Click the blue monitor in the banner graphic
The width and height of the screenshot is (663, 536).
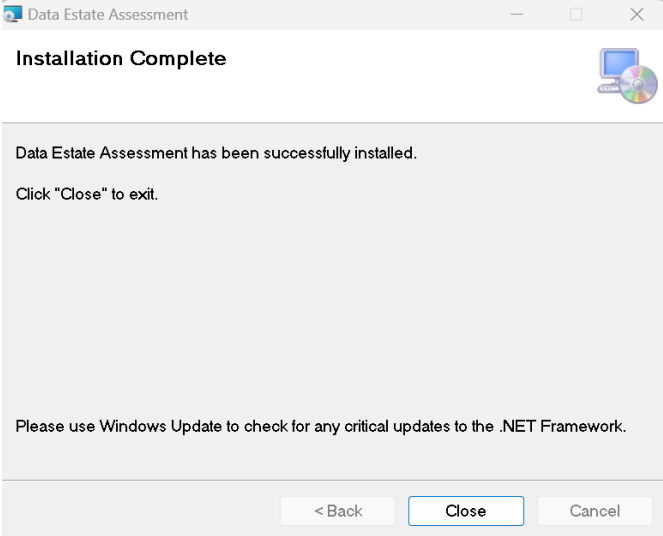(618, 65)
